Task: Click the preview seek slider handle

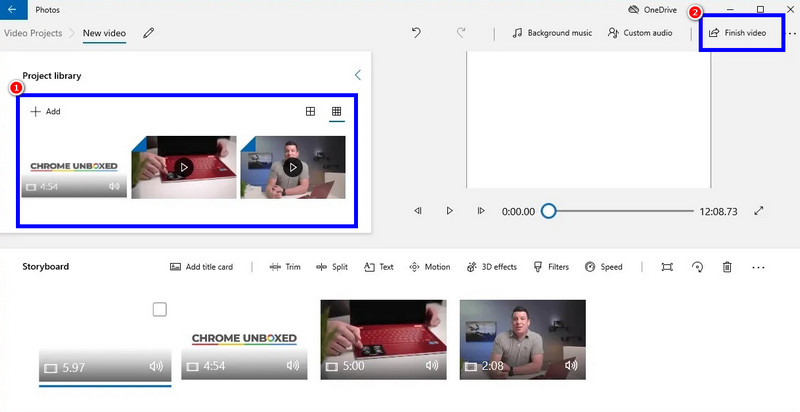Action: coord(548,211)
